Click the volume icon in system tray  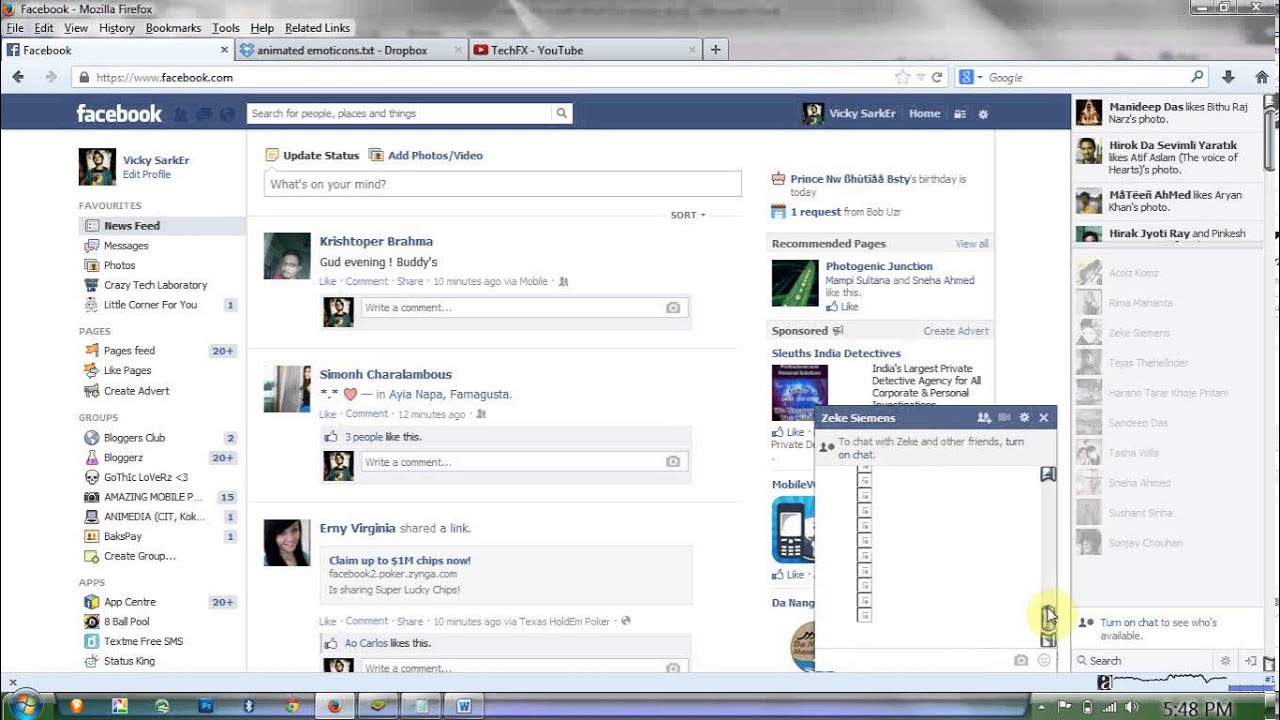[1132, 707]
